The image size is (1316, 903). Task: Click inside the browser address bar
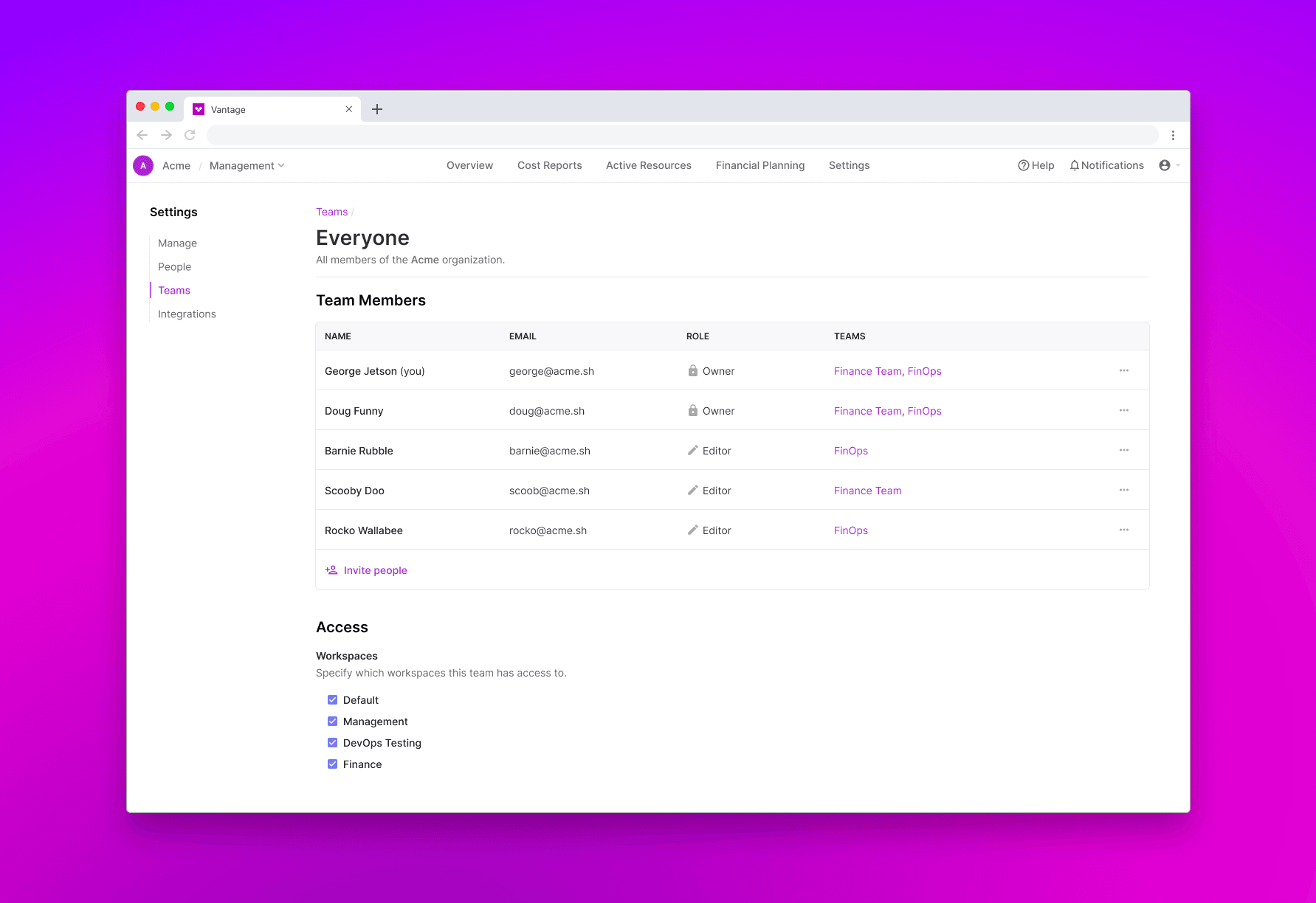664,135
